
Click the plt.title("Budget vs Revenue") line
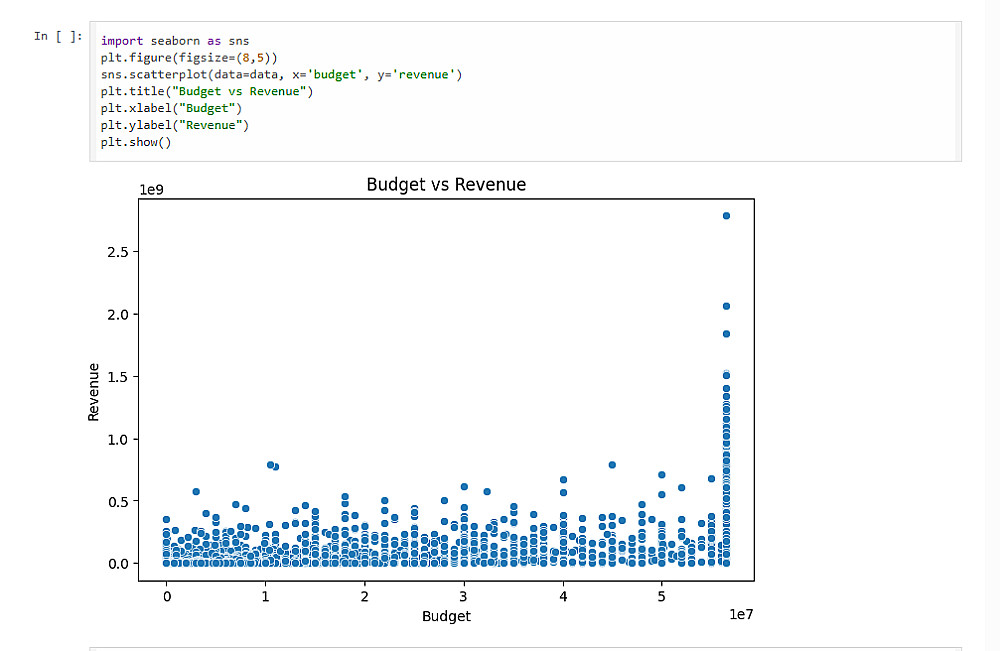point(207,91)
